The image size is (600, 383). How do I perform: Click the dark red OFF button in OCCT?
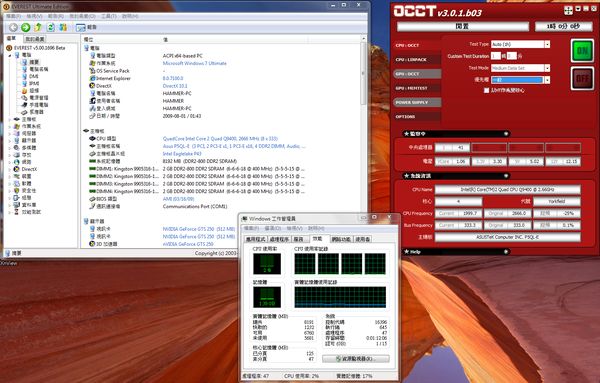tap(582, 78)
